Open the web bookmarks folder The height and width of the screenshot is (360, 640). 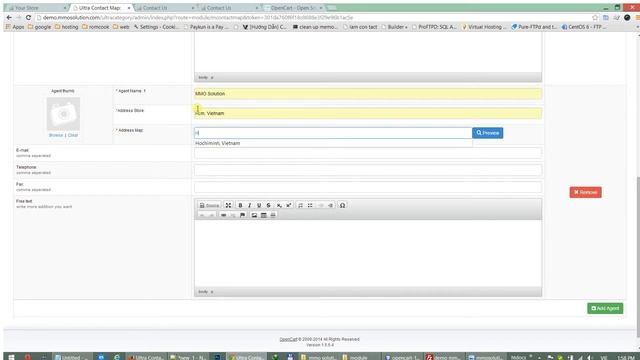click(x=121, y=27)
